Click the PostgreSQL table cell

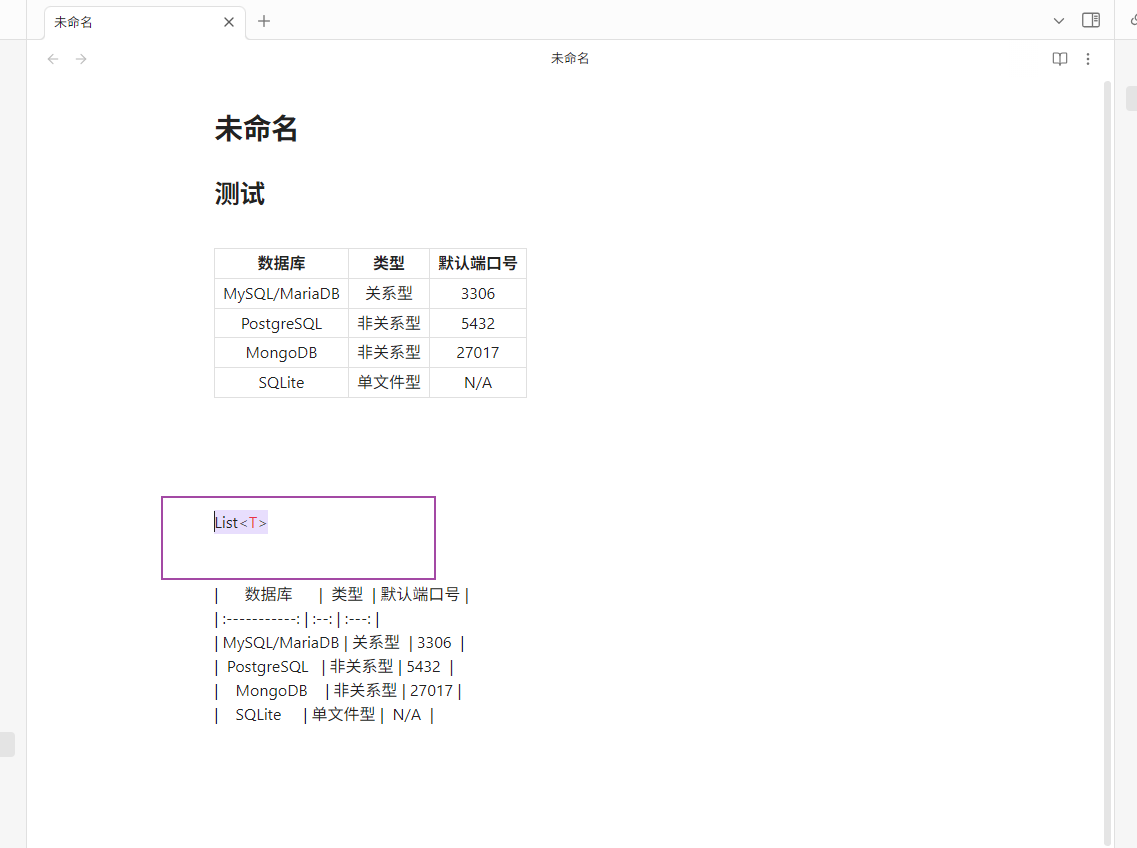[281, 324]
